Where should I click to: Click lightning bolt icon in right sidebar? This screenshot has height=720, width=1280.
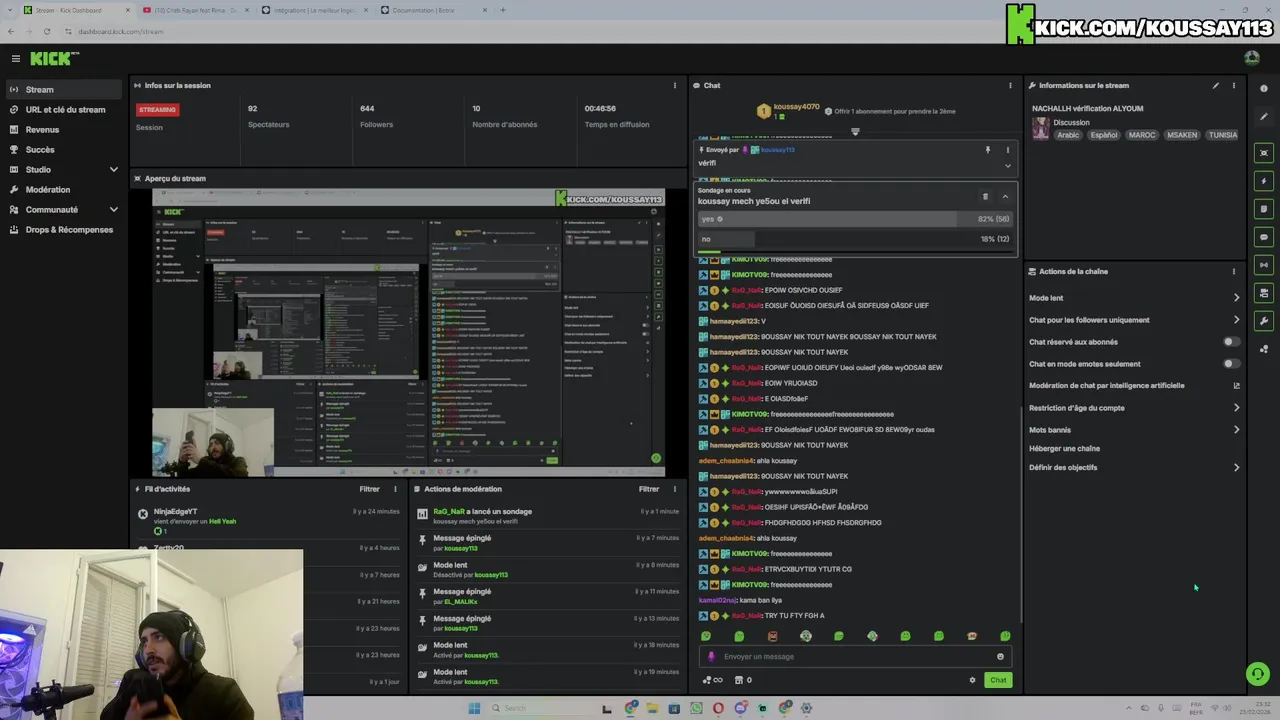click(1264, 181)
